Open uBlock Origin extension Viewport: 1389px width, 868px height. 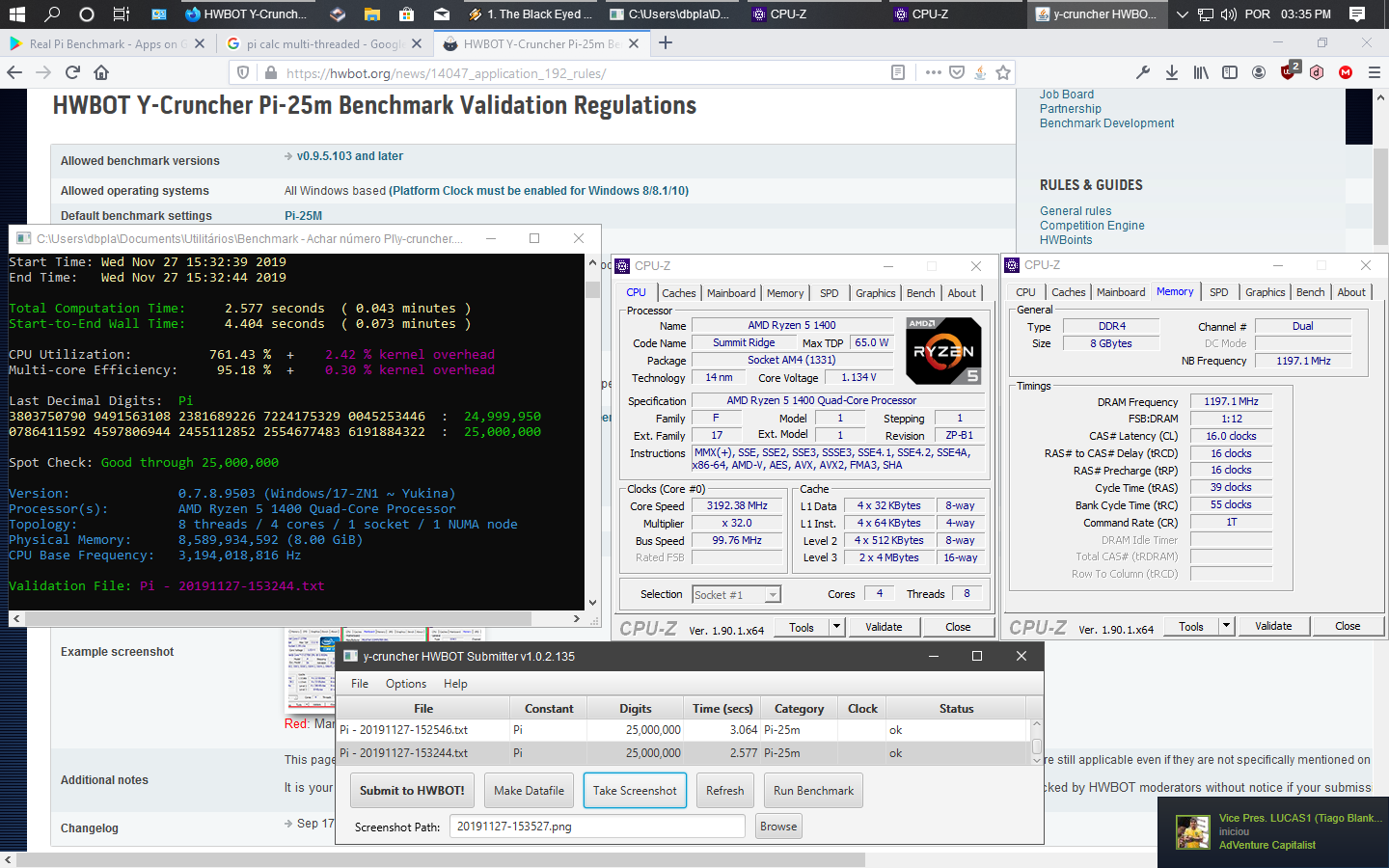pyautogui.click(x=1290, y=70)
